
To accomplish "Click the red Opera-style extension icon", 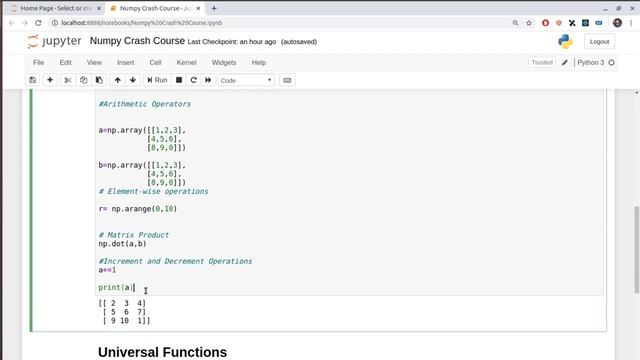I will 545,23.
